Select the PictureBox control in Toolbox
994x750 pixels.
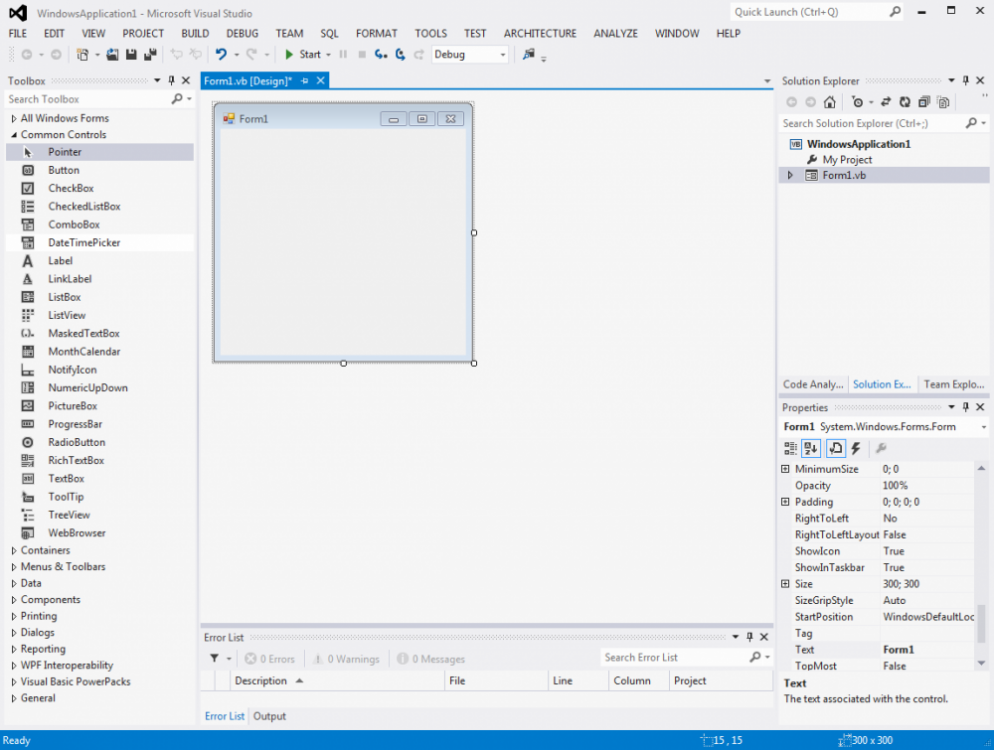(72, 406)
